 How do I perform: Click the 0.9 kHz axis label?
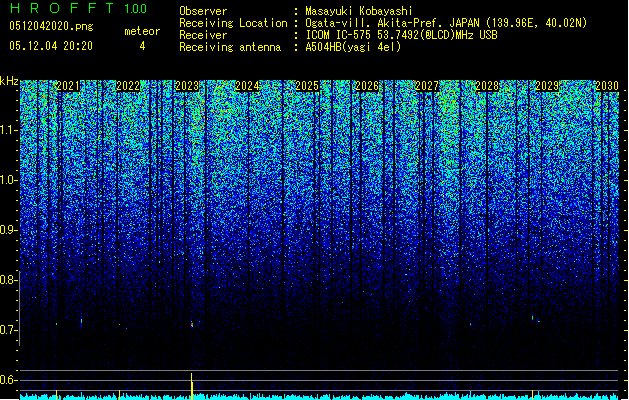[7, 230]
